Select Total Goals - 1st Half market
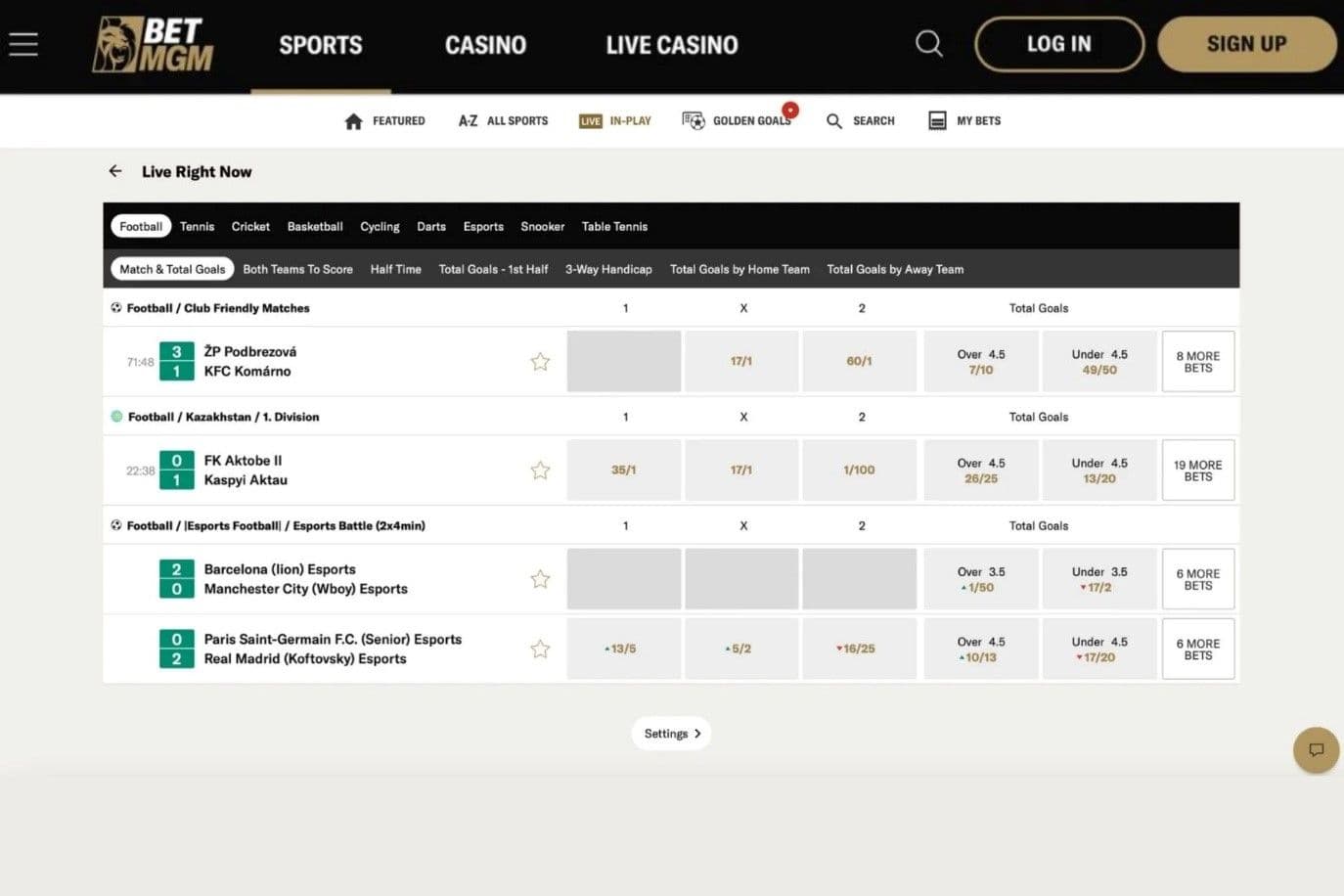Viewport: 1344px width, 896px height. (x=493, y=269)
